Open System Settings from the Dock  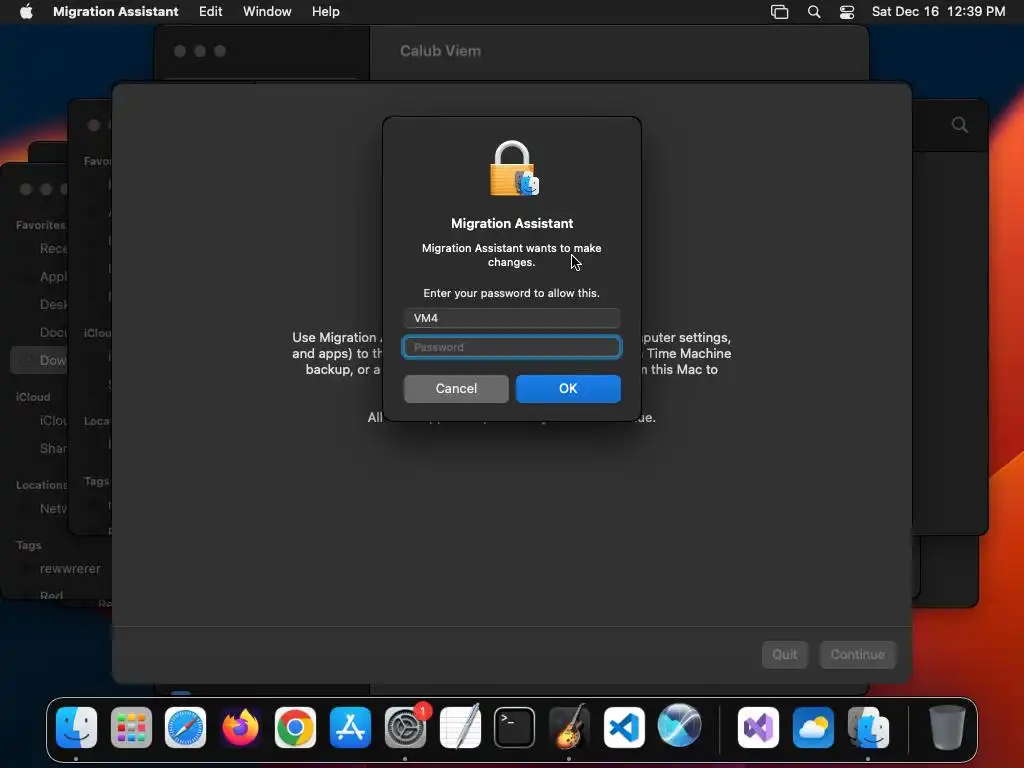[x=406, y=727]
